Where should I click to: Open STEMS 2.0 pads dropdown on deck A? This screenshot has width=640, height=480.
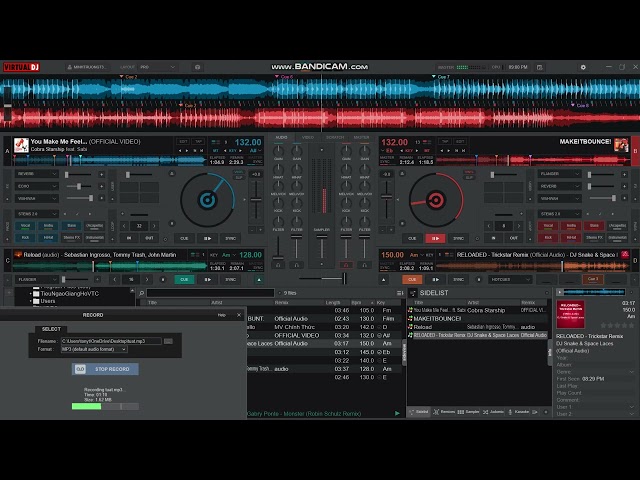[x=36, y=214]
